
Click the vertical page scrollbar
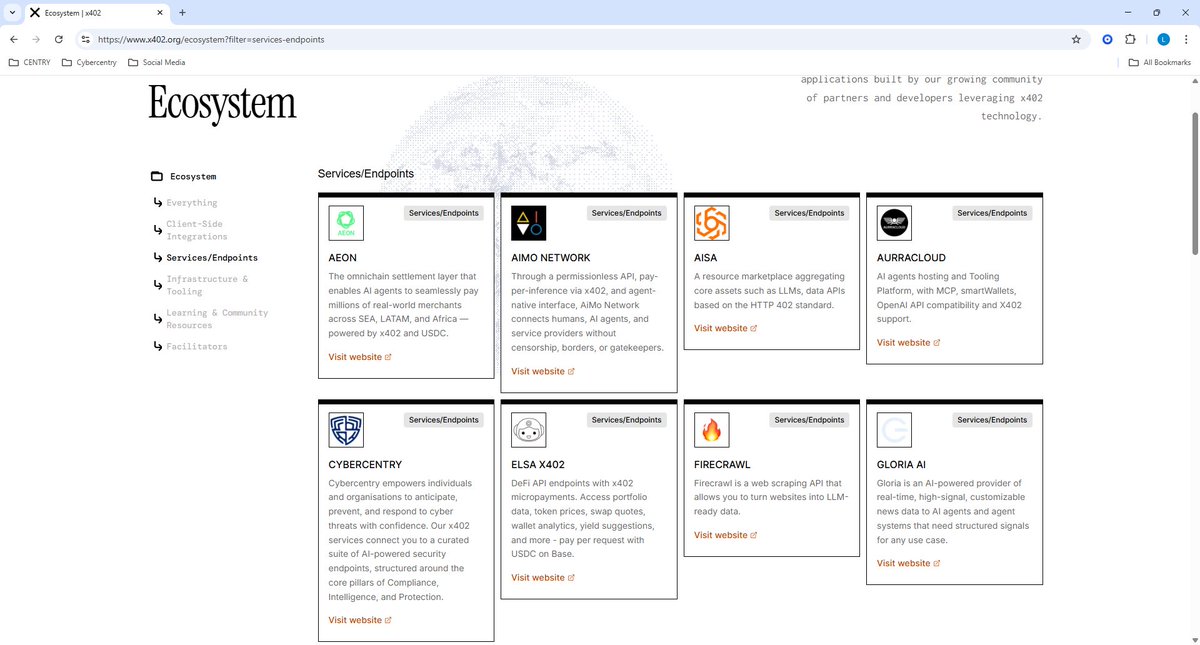[x=1194, y=185]
